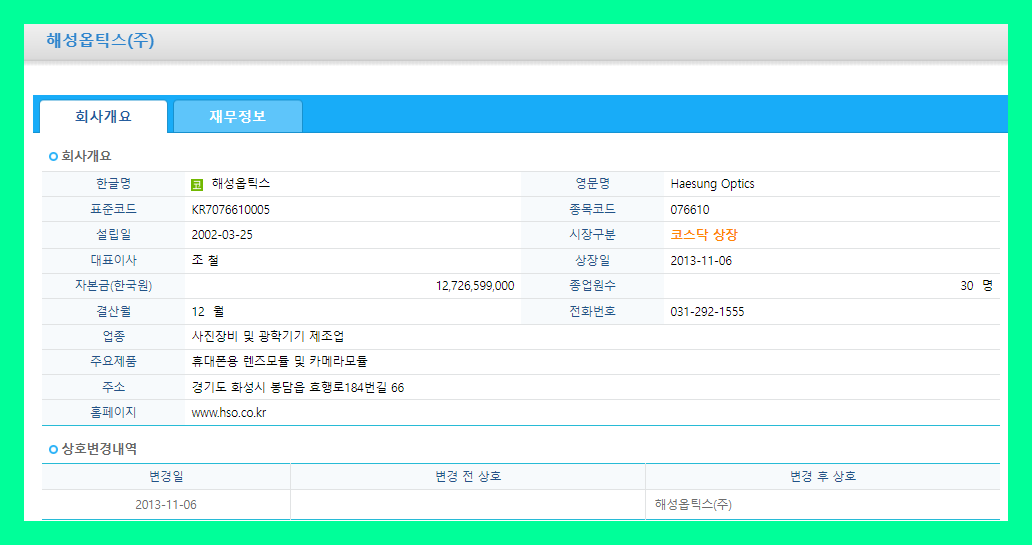The width and height of the screenshot is (1032, 545).
Task: Click the 종업원수 row label
Action: click(592, 286)
